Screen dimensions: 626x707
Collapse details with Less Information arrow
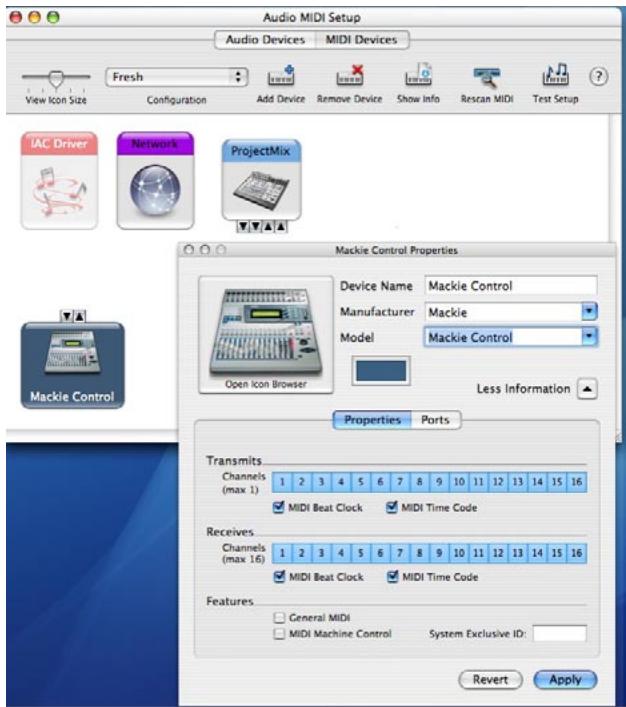click(x=587, y=389)
